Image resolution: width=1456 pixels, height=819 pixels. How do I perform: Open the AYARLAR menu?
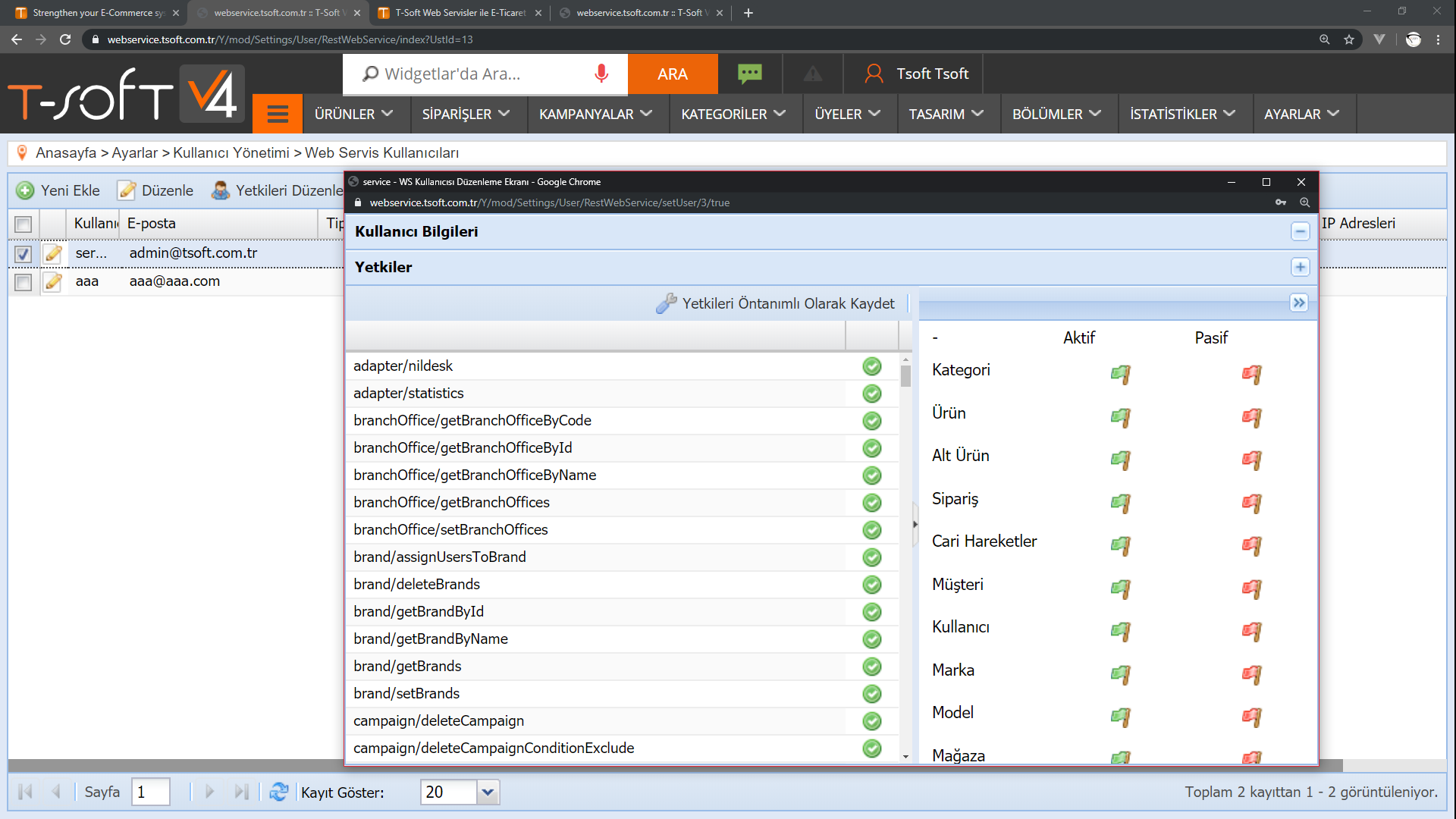(1301, 114)
